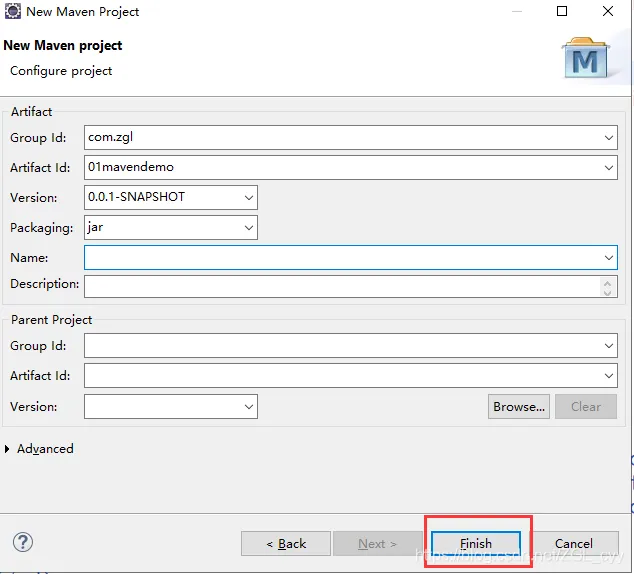Click the Browse... button for parent project

(x=519, y=407)
